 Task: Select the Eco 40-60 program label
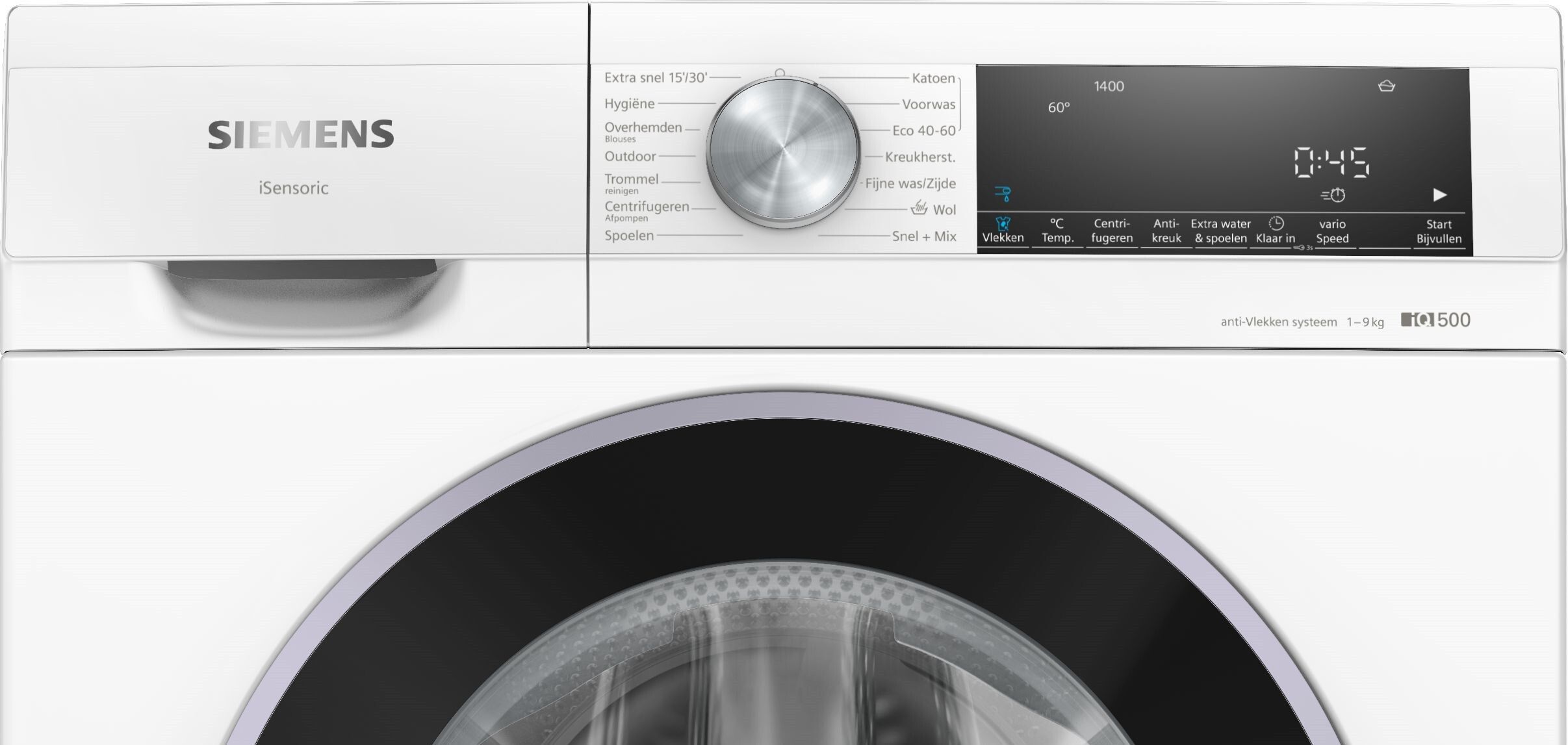[x=923, y=131]
